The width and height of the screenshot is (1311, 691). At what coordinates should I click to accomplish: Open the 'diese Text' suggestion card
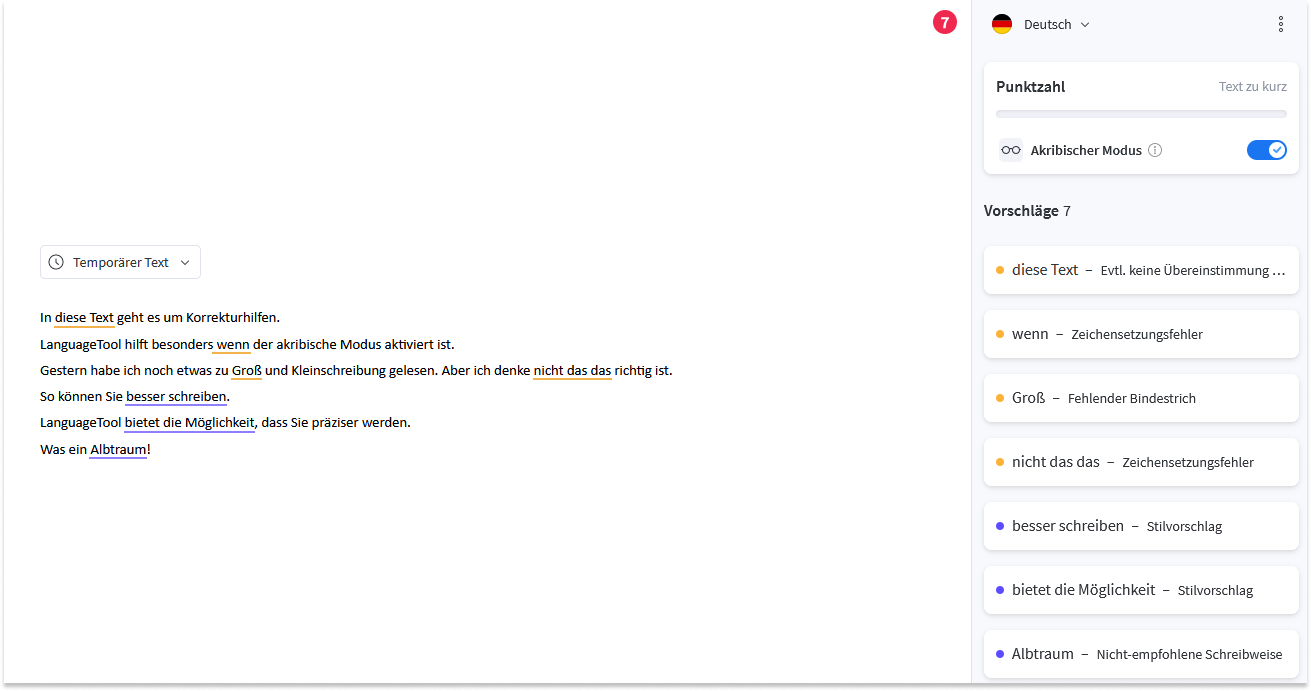click(x=1141, y=270)
